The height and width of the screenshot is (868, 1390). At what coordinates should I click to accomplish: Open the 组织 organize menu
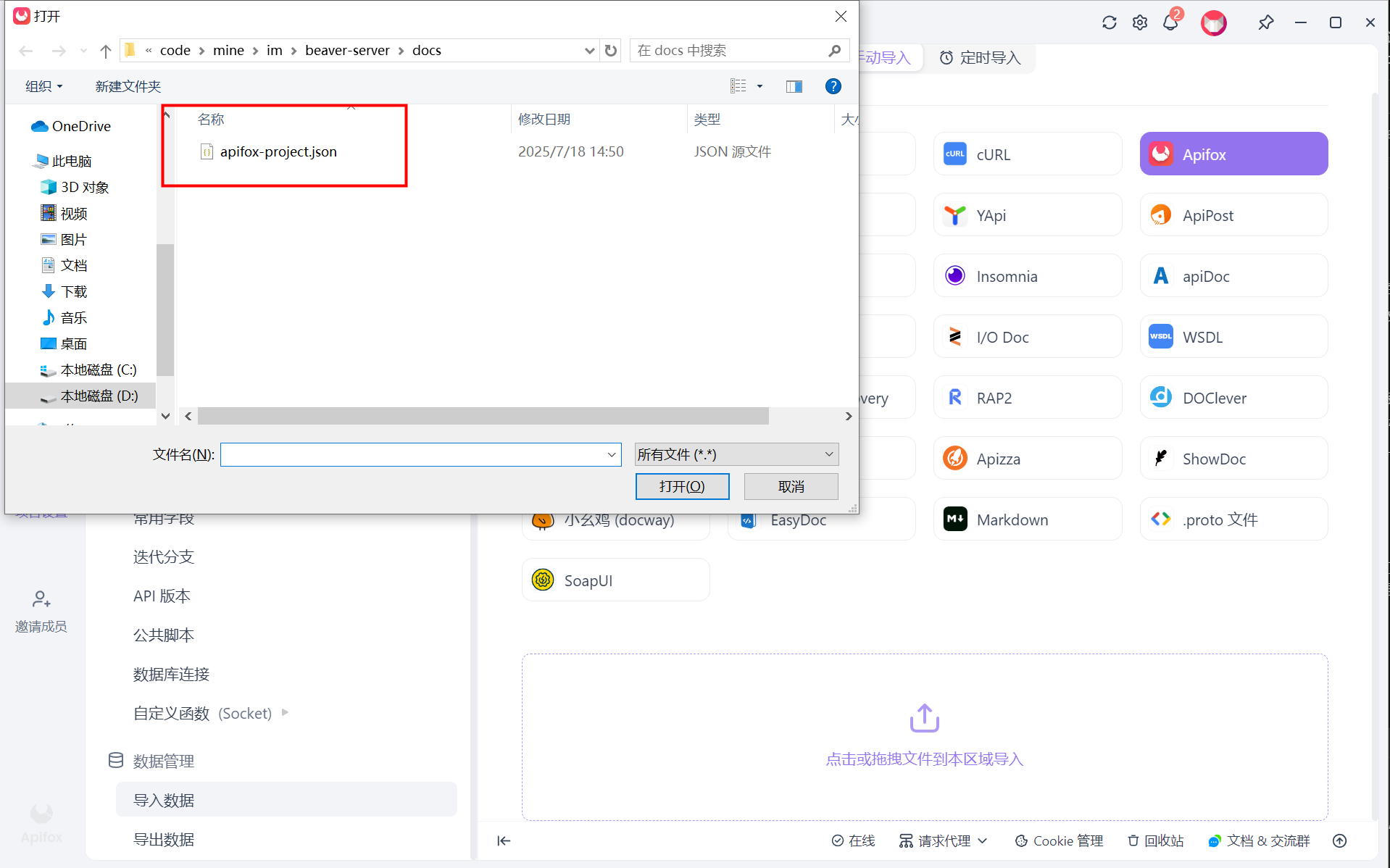[x=43, y=86]
